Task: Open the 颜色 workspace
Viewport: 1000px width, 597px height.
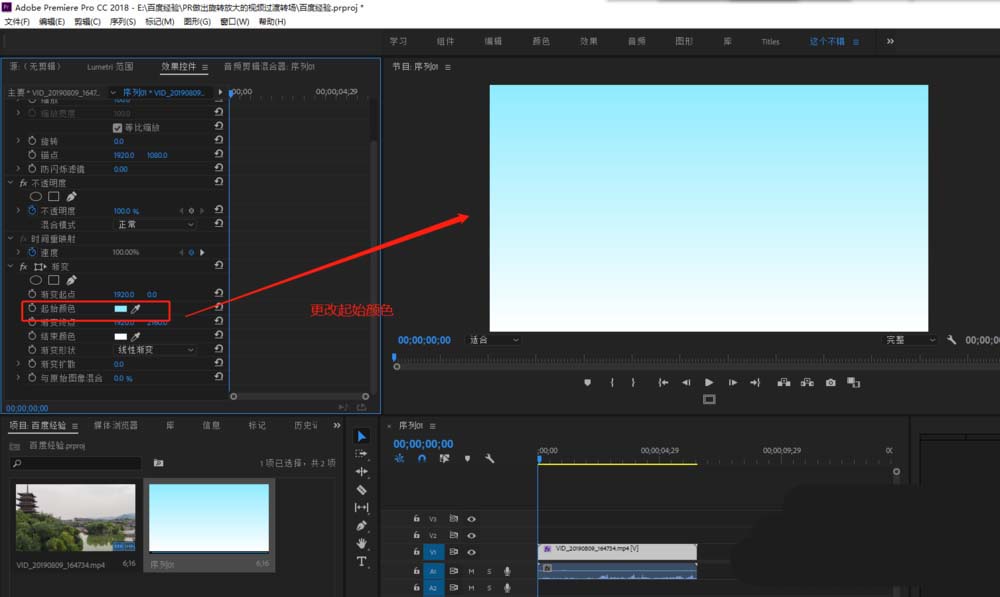Action: click(x=541, y=41)
